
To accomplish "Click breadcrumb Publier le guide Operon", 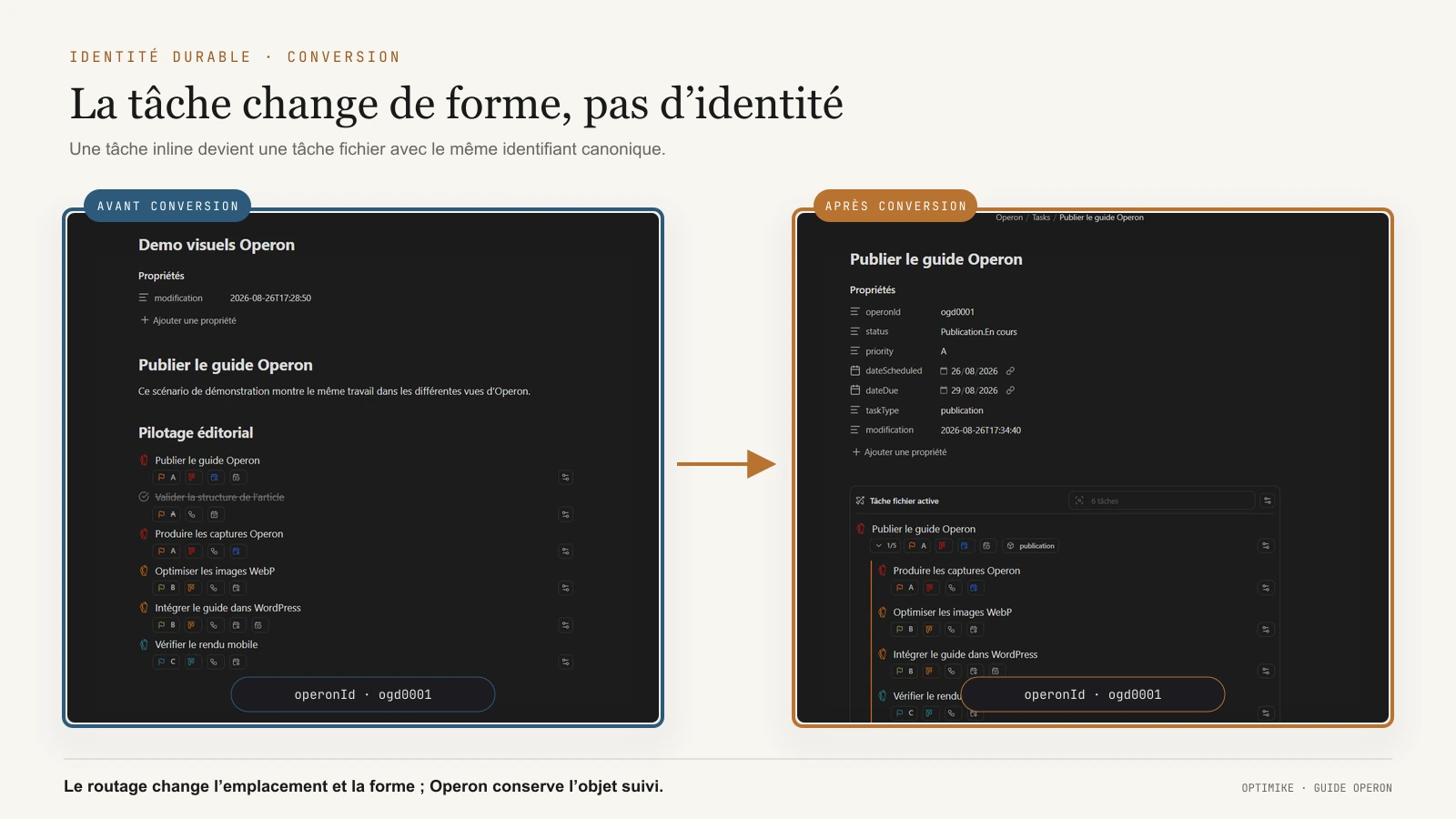I will click(1101, 217).
